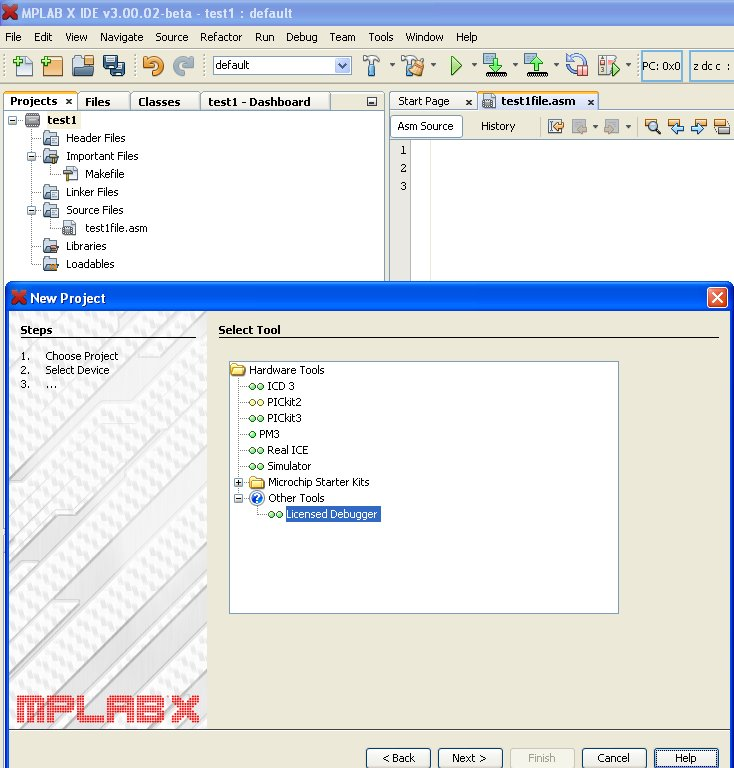Click the Makefile icon in project tree
734x768 pixels.
tap(71, 174)
